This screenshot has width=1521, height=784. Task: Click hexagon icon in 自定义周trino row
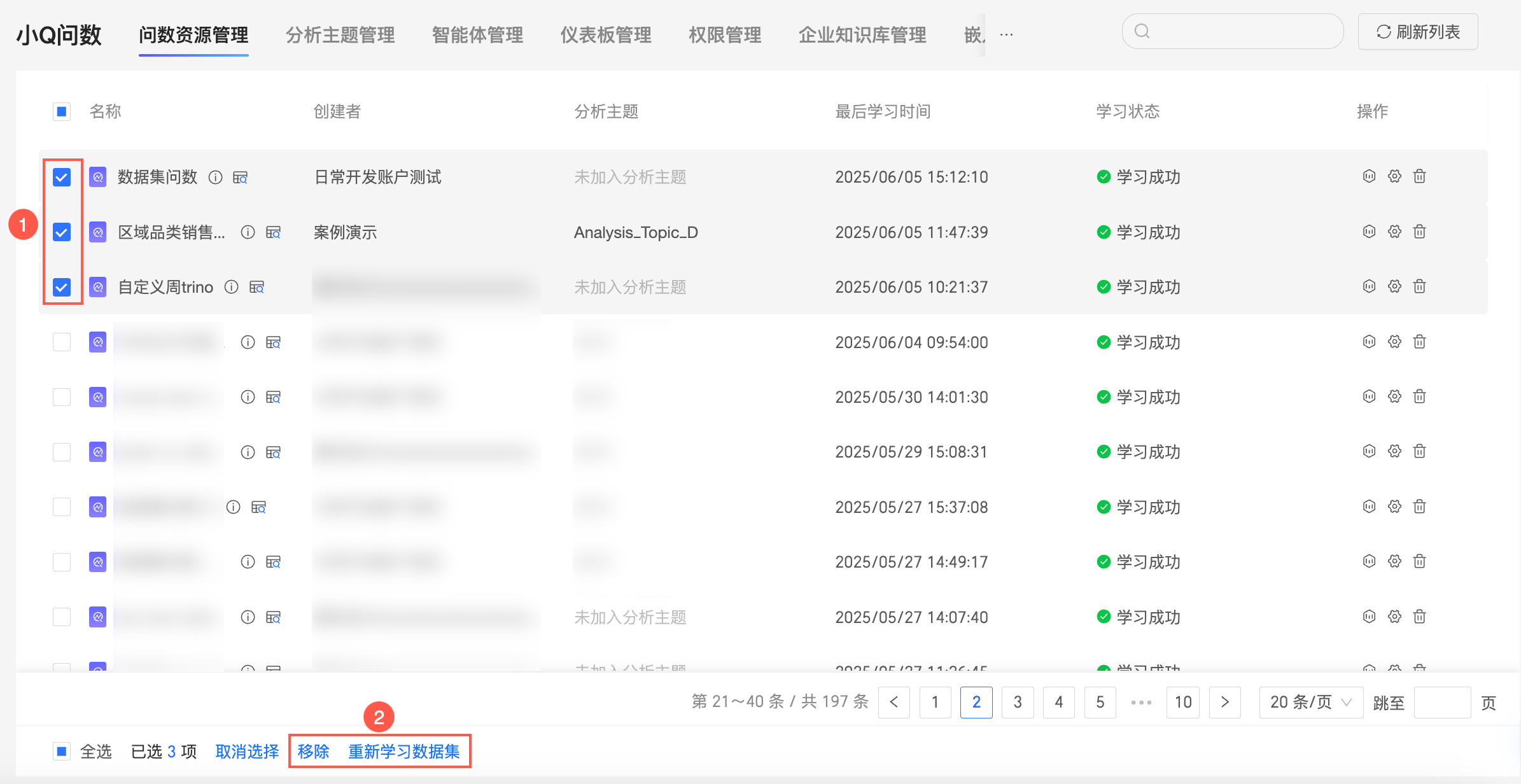(x=1370, y=286)
